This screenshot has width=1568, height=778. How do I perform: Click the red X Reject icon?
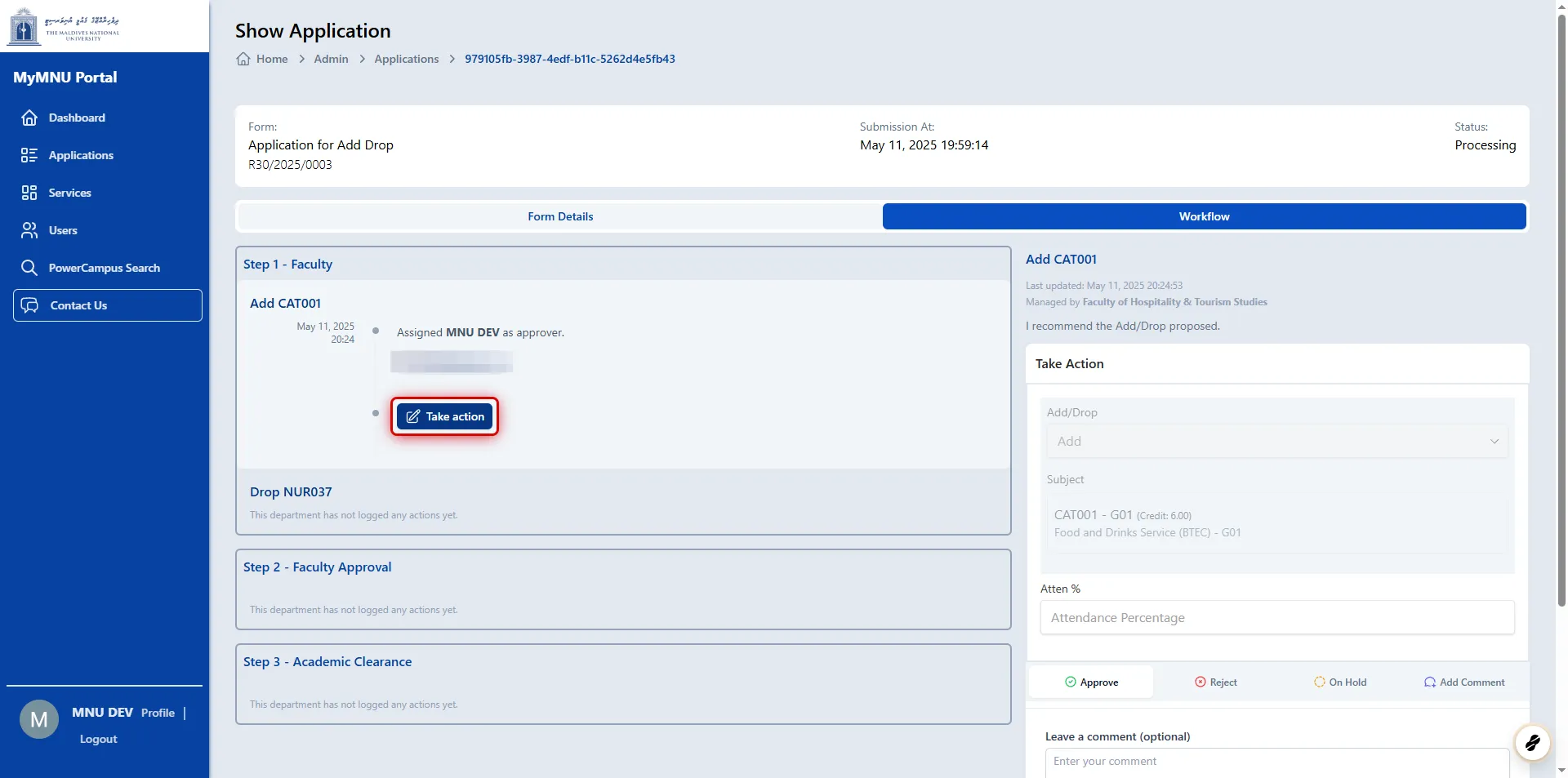point(1200,682)
